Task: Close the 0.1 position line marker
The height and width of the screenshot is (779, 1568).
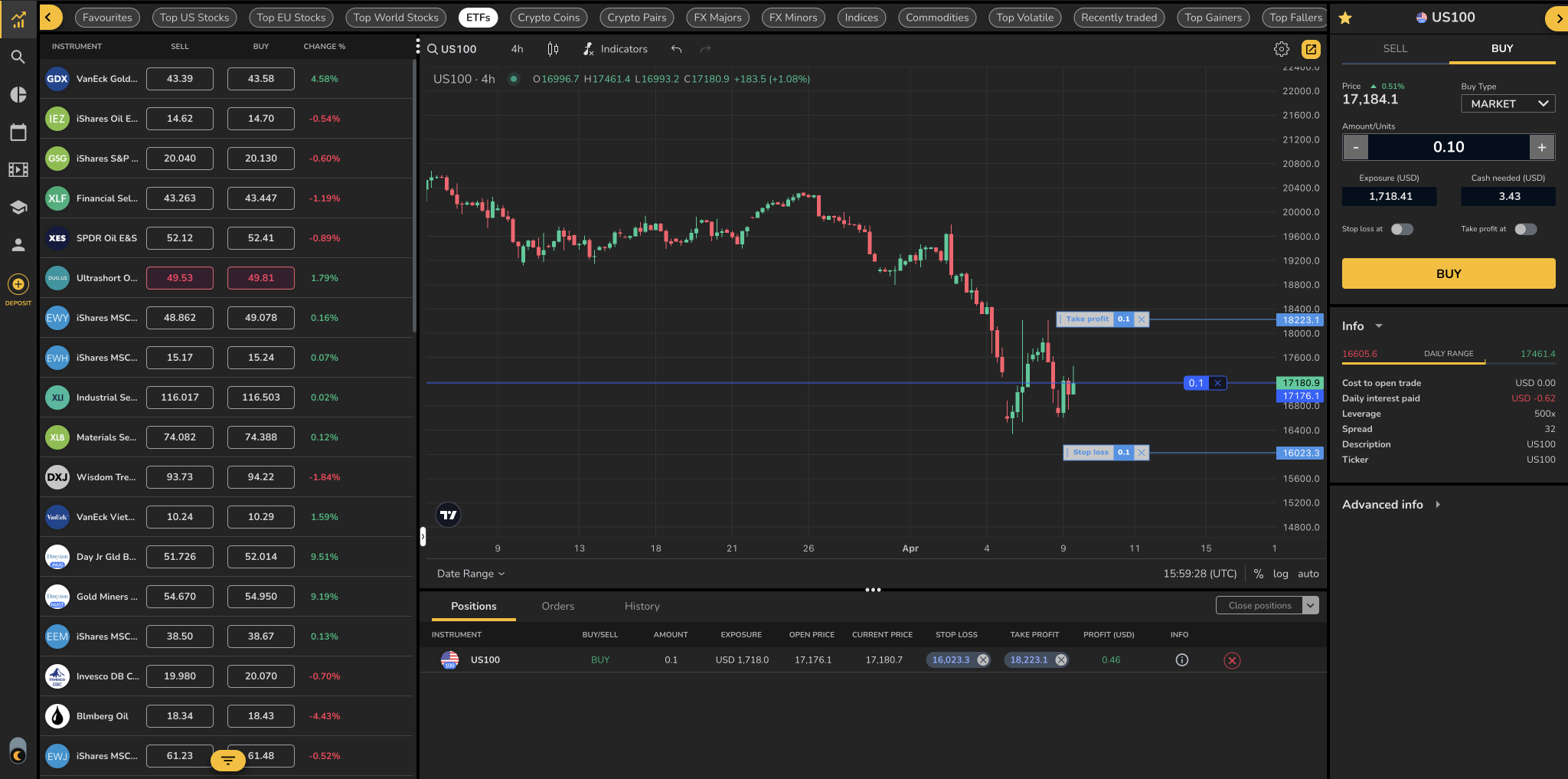Action: tap(1217, 383)
